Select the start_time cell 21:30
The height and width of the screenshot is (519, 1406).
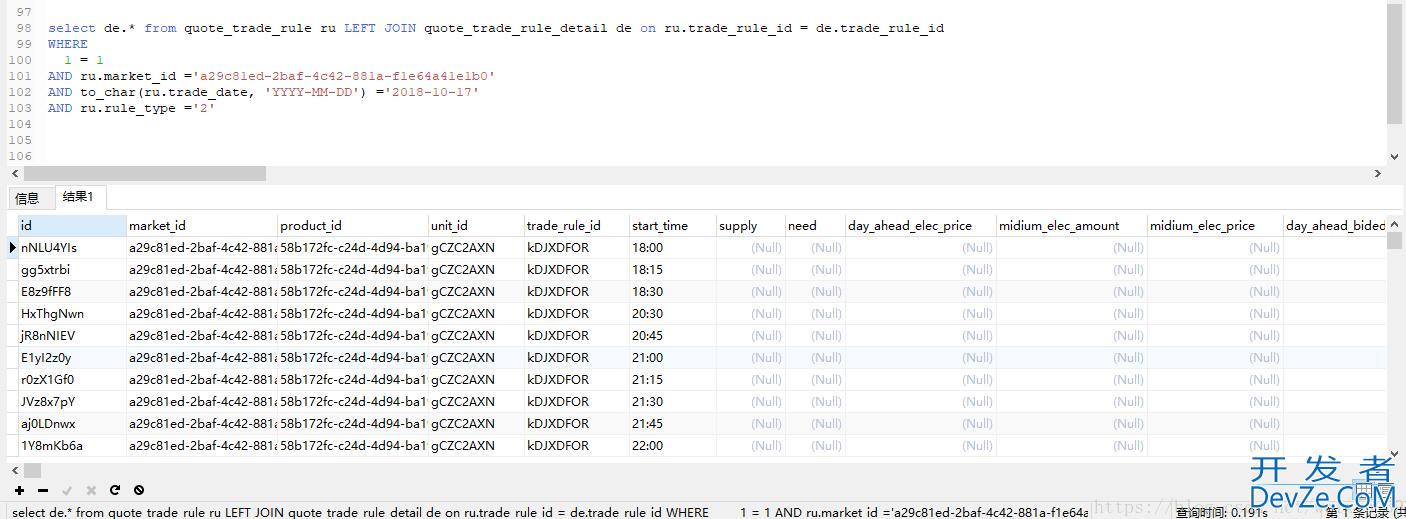(x=673, y=401)
